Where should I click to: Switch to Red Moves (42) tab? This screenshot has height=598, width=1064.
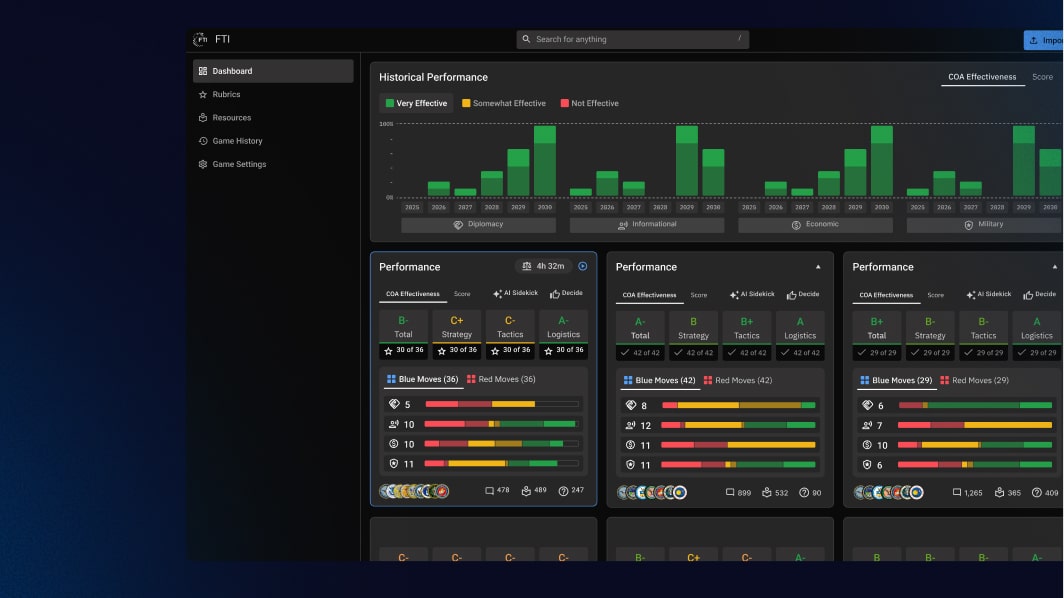pyautogui.click(x=738, y=381)
